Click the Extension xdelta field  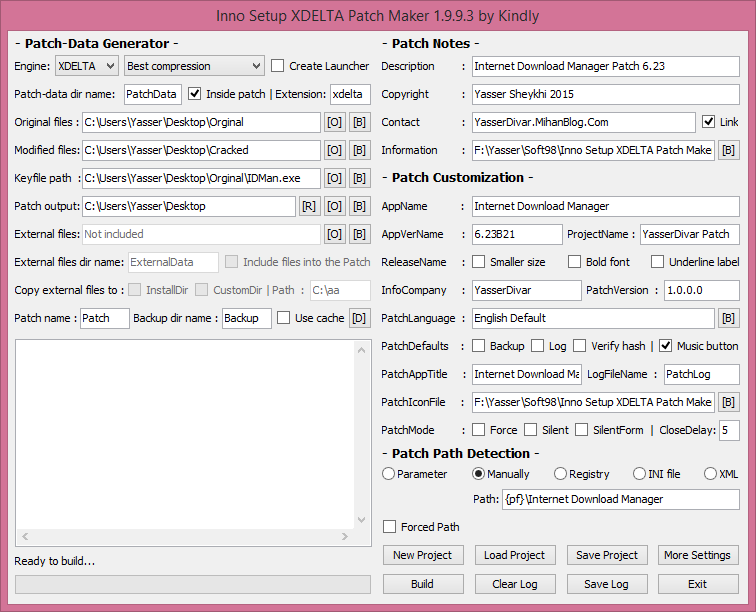(351, 95)
